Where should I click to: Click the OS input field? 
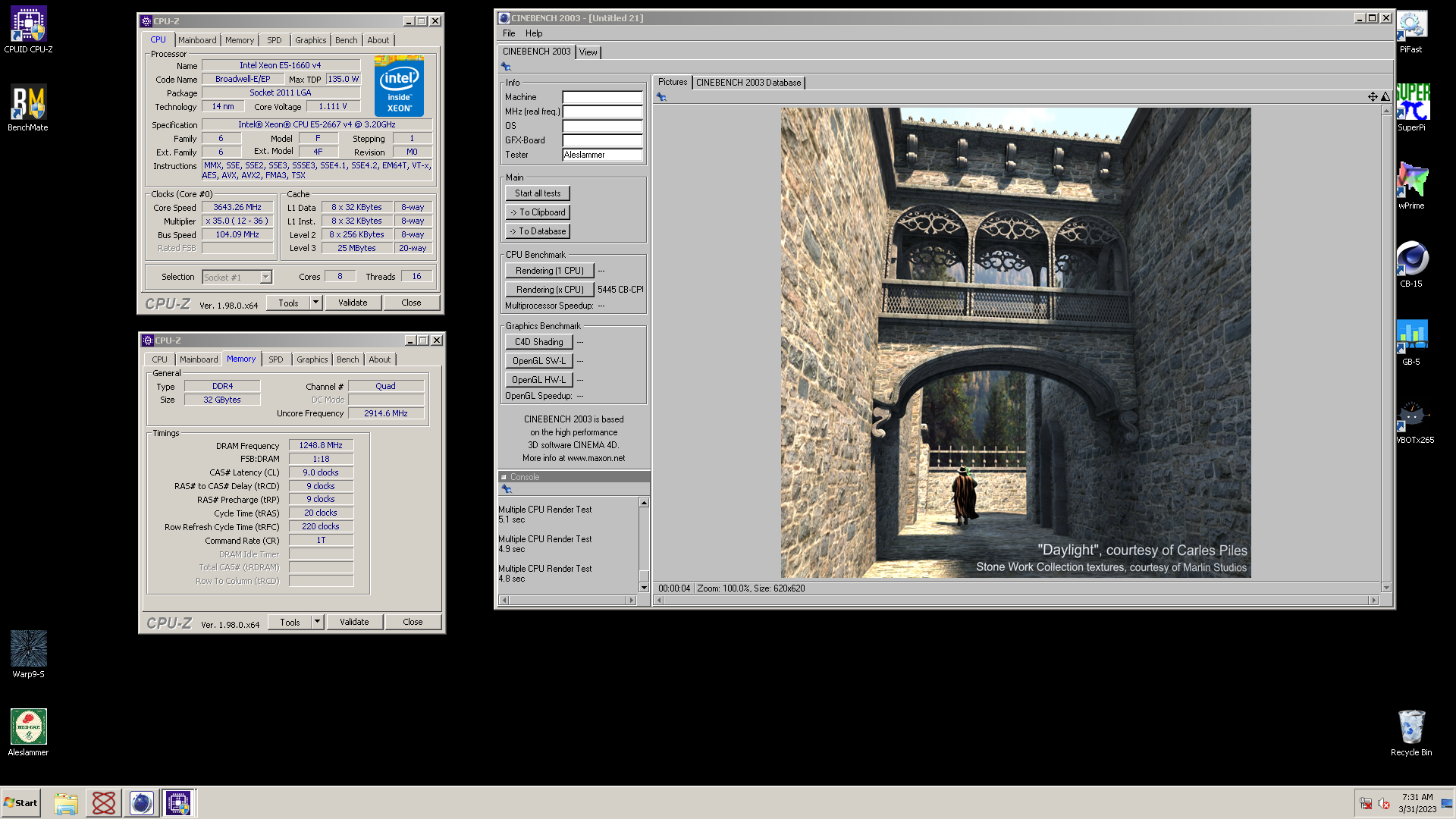click(x=602, y=126)
